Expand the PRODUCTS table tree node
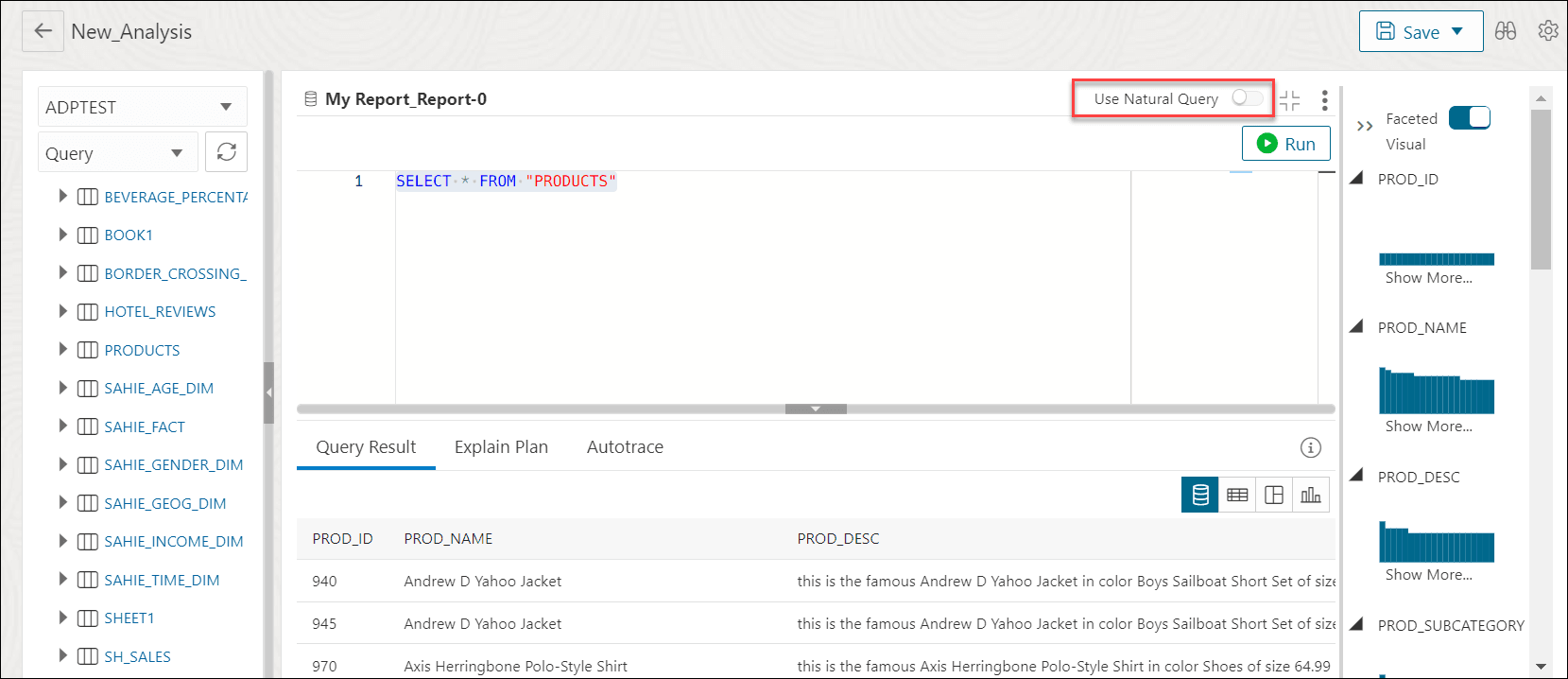1568x679 pixels. (62, 350)
